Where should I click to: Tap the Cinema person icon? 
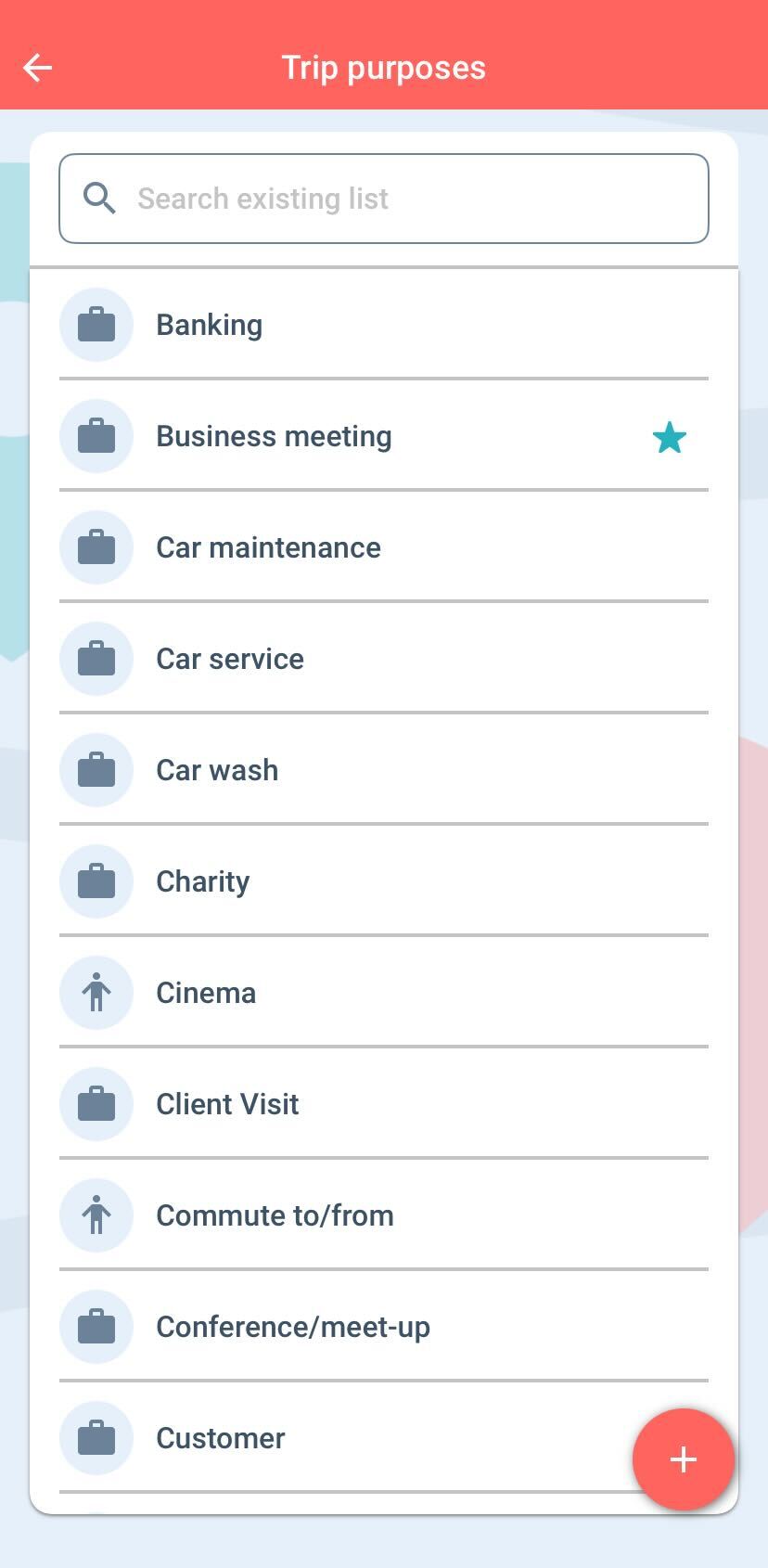point(96,993)
